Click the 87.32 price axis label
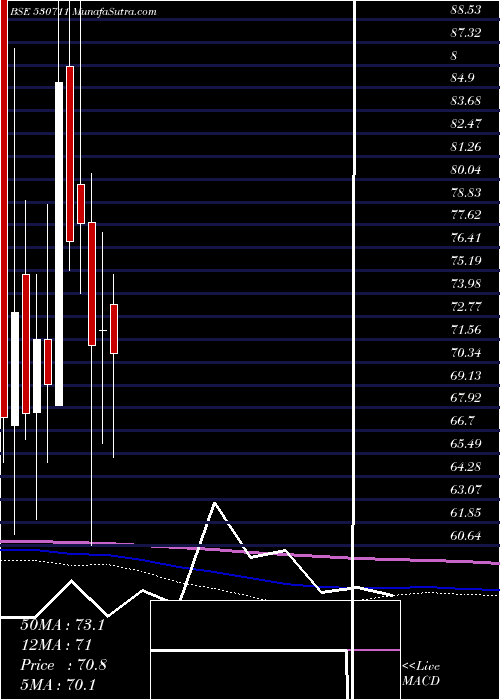The image size is (500, 700). [466, 33]
